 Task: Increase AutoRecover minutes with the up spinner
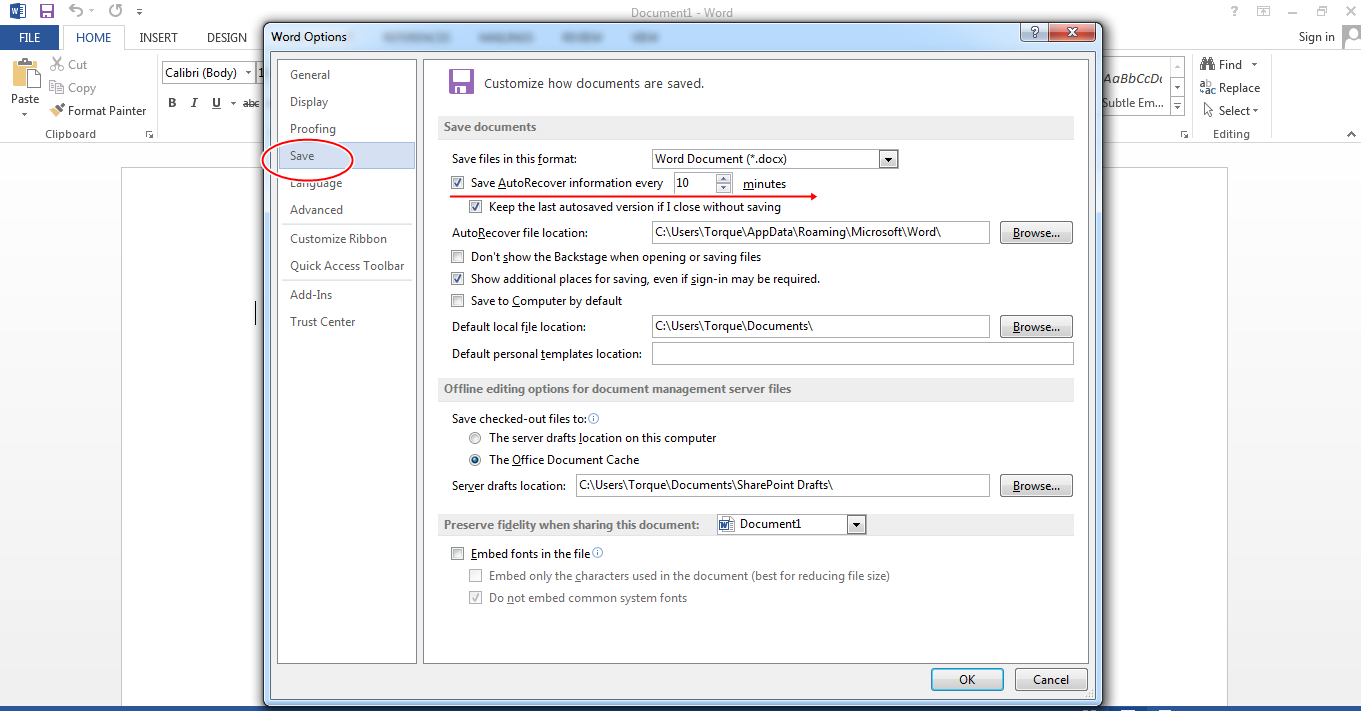click(x=723, y=178)
